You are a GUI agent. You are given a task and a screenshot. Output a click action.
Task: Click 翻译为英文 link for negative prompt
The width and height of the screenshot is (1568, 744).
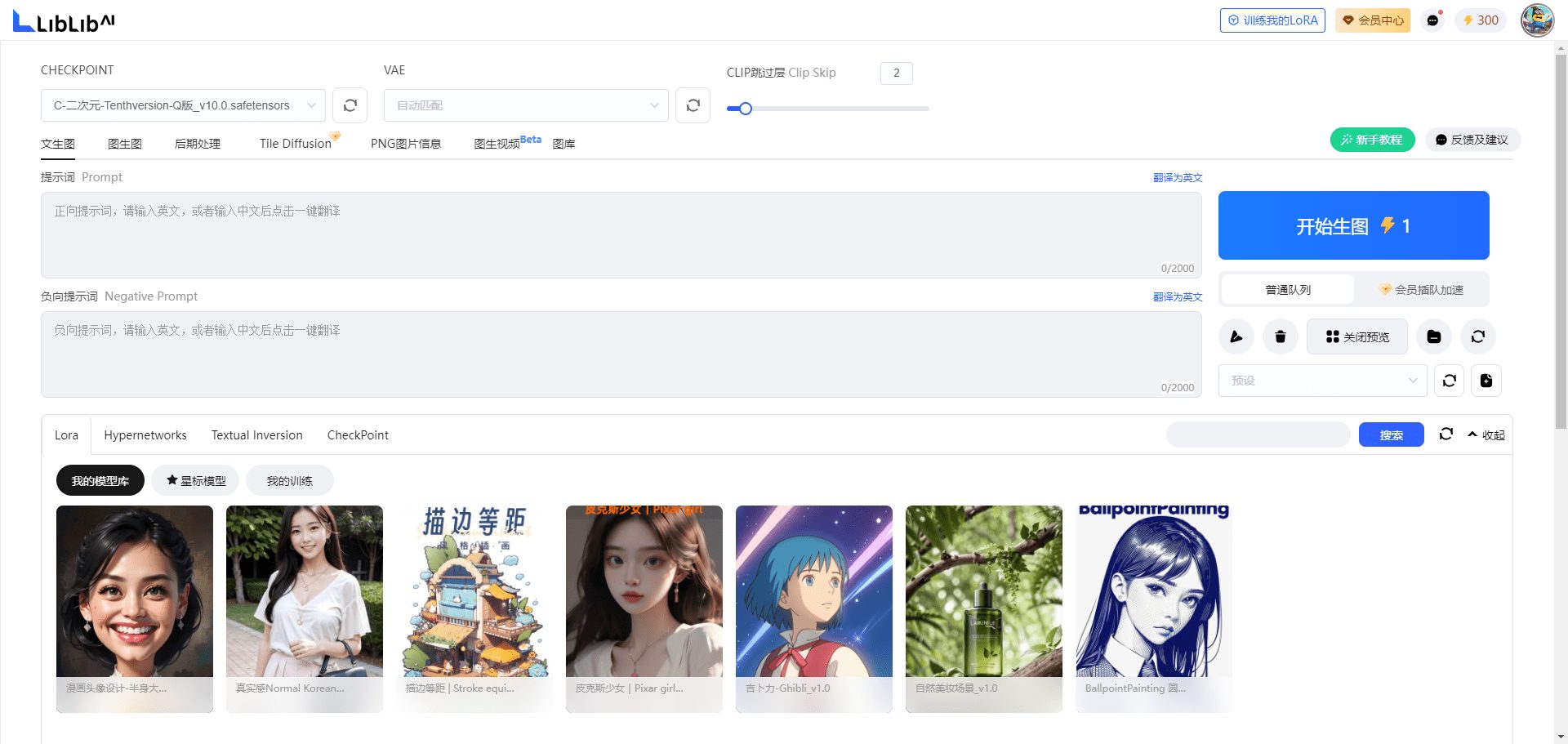point(1178,296)
